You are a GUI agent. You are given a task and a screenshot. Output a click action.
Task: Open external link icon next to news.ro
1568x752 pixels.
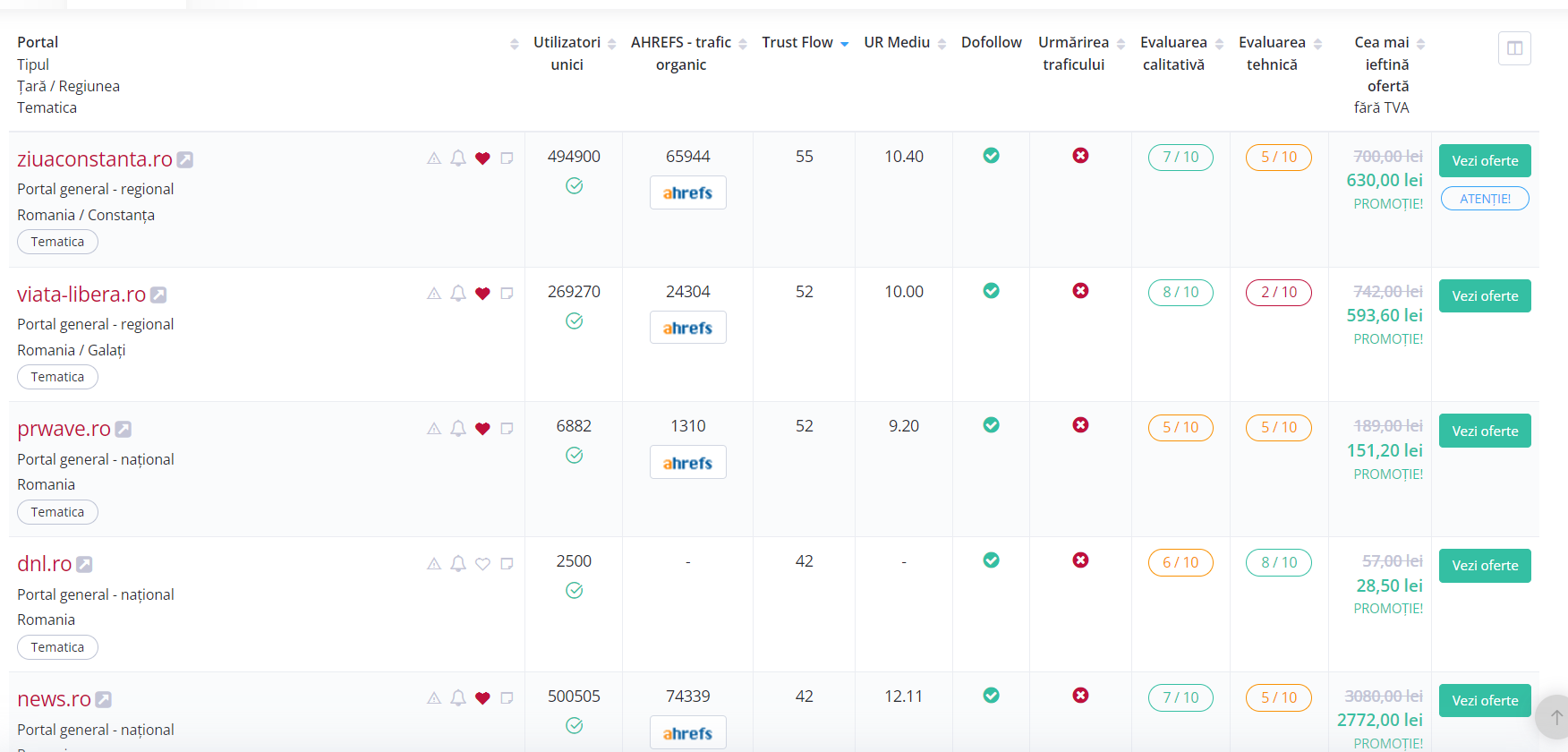[x=103, y=699]
